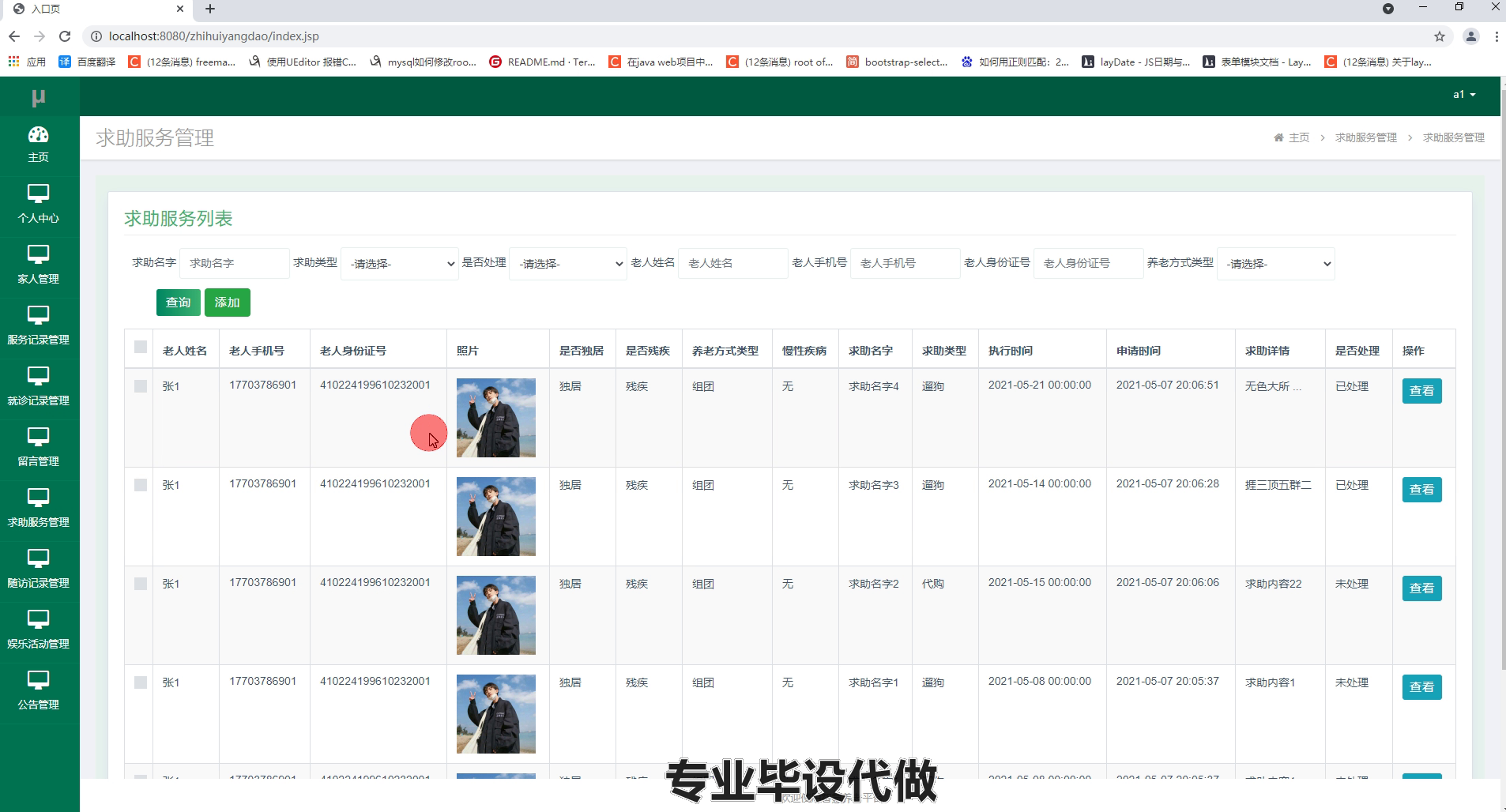Tick checkbox for the 求助名字1 row
Image resolution: width=1506 pixels, height=812 pixels.
[141, 682]
